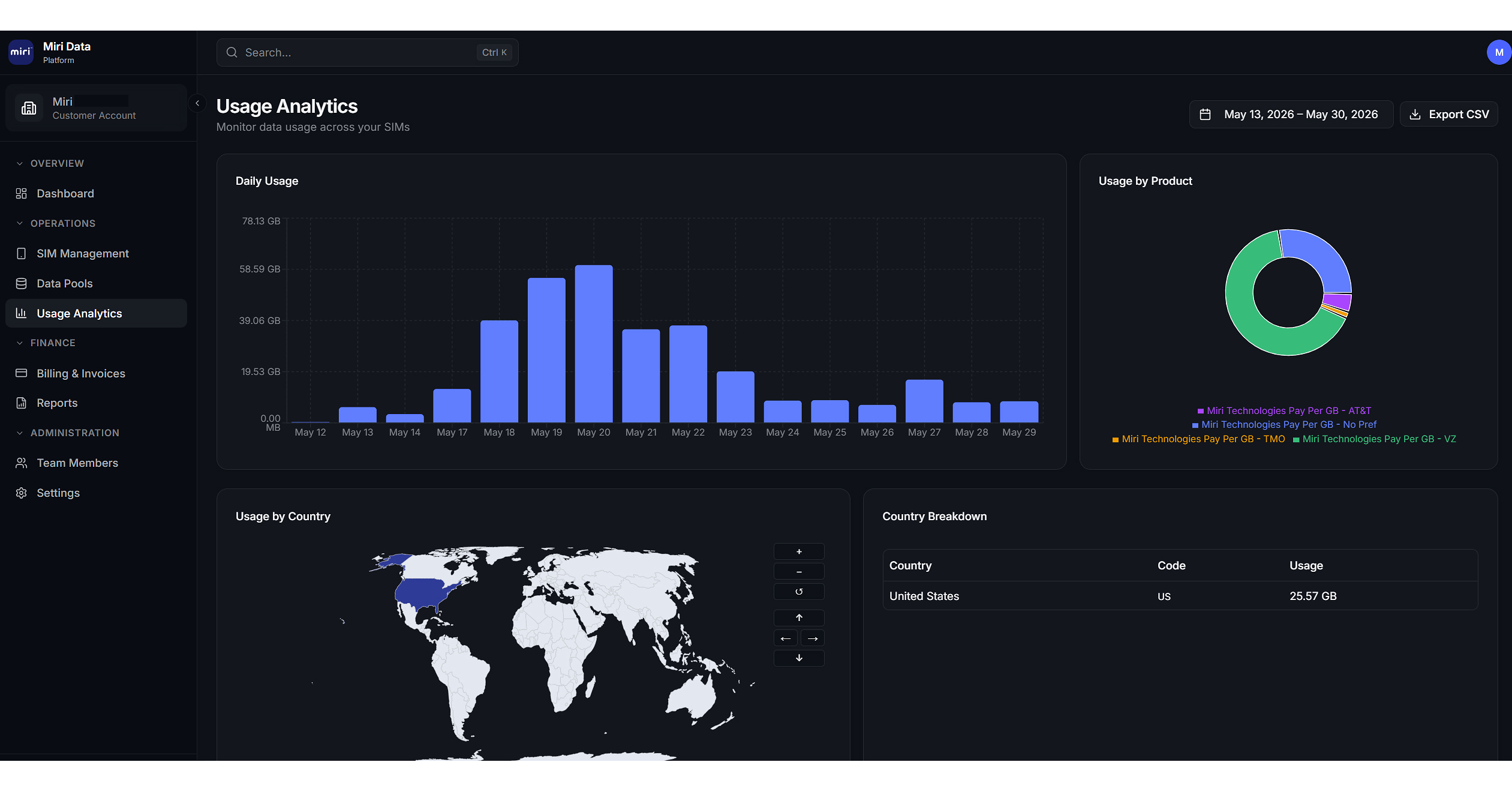Reset the country map view
The width and height of the screenshot is (1512, 792).
click(x=799, y=592)
